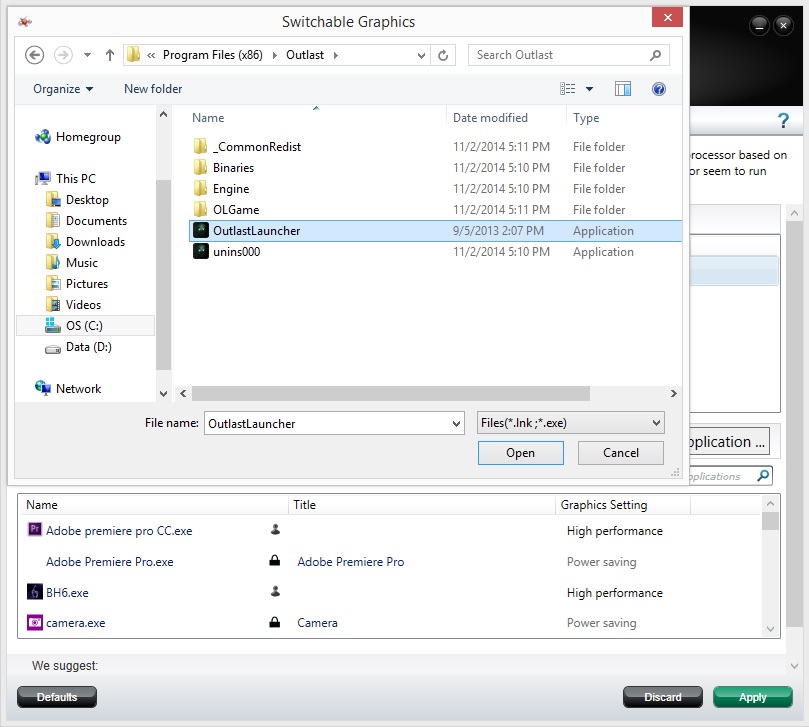
Task: Click the green Apply button
Action: (x=752, y=697)
